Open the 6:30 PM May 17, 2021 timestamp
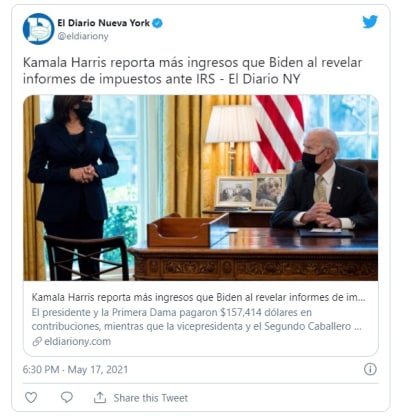The width and height of the screenshot is (400, 416). point(75,370)
